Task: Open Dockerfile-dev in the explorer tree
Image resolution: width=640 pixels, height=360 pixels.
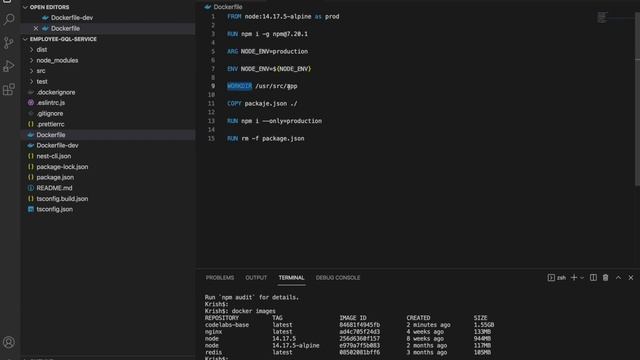Action: (57, 145)
